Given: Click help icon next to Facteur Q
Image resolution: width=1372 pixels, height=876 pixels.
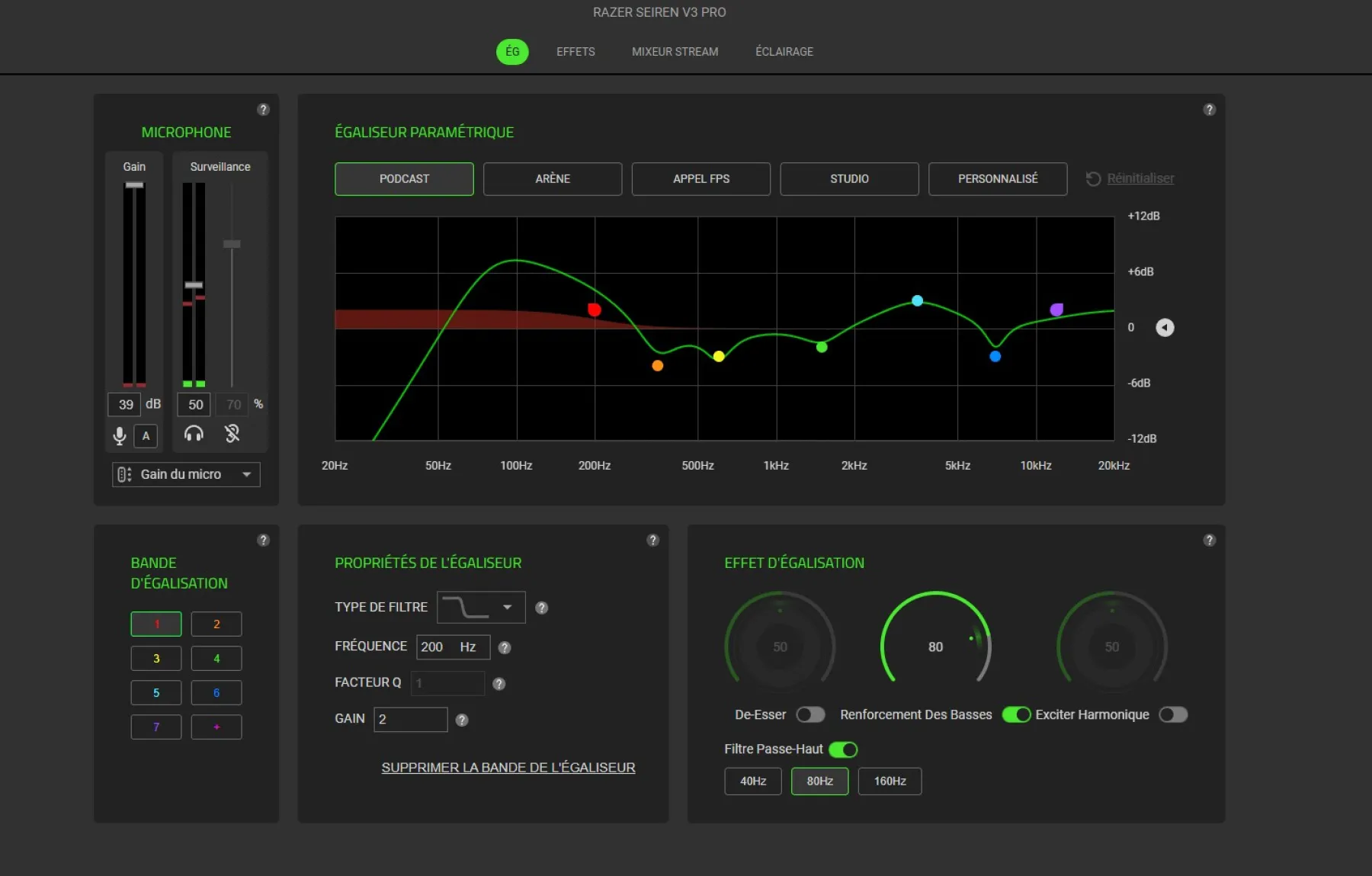Looking at the screenshot, I should [x=498, y=684].
